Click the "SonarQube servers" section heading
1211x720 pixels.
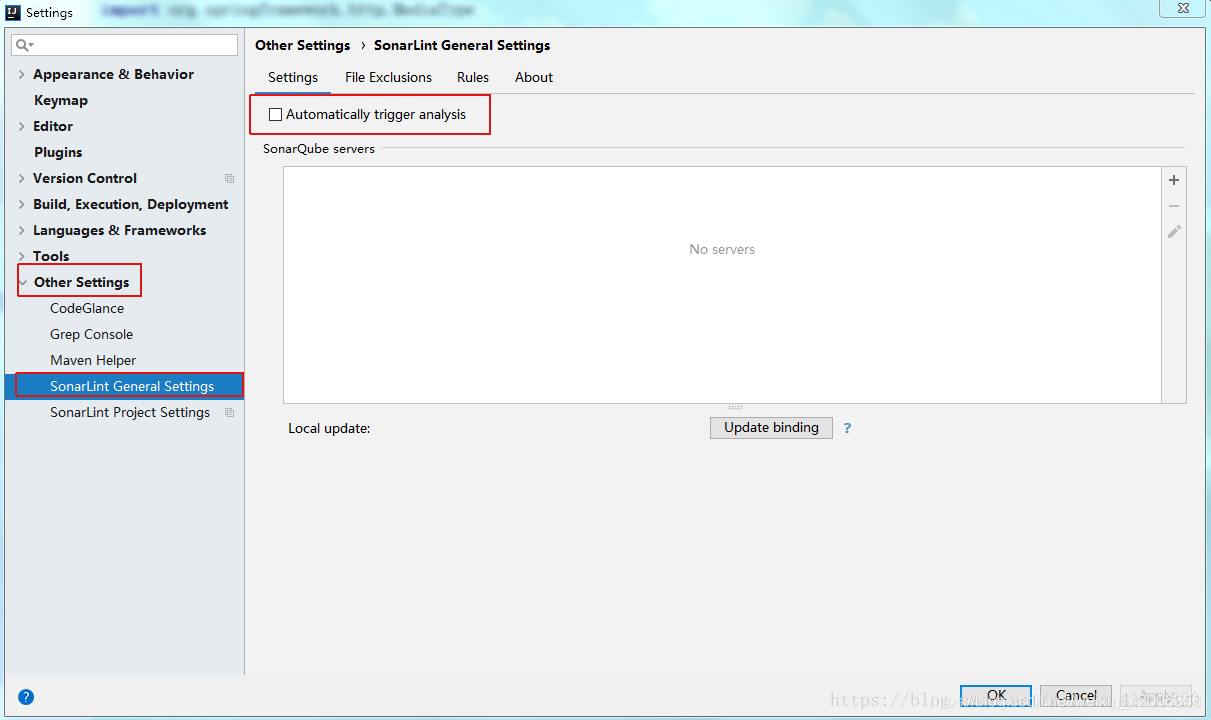coord(319,149)
